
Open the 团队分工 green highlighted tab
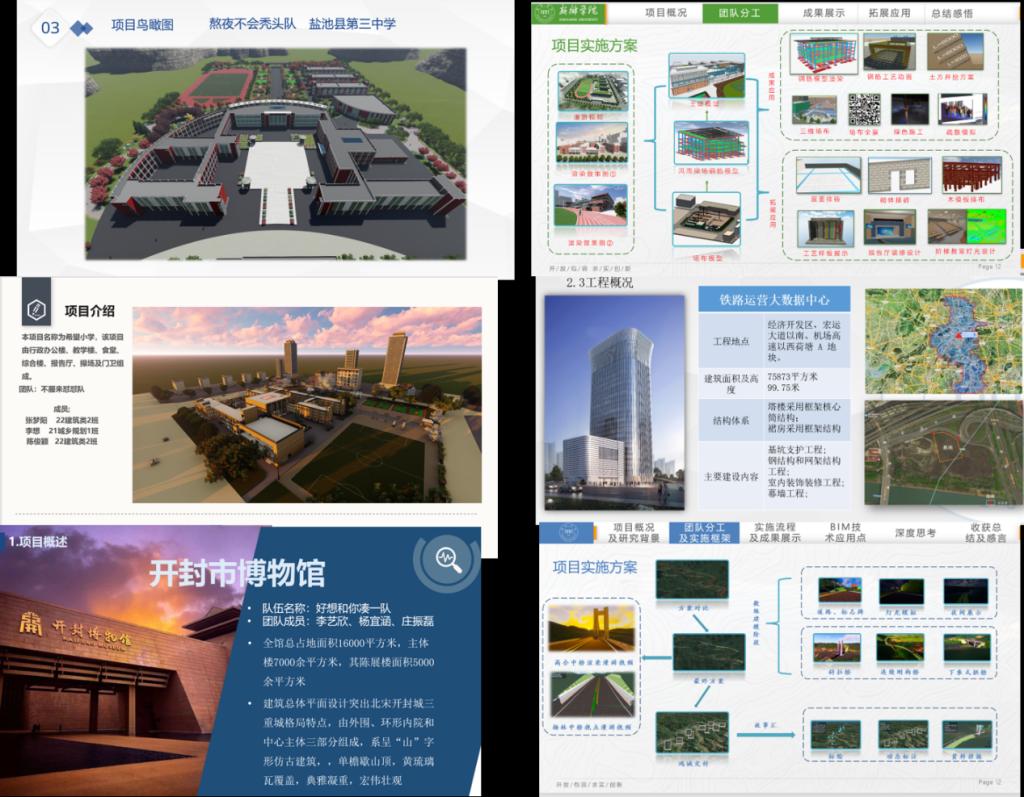(x=739, y=13)
